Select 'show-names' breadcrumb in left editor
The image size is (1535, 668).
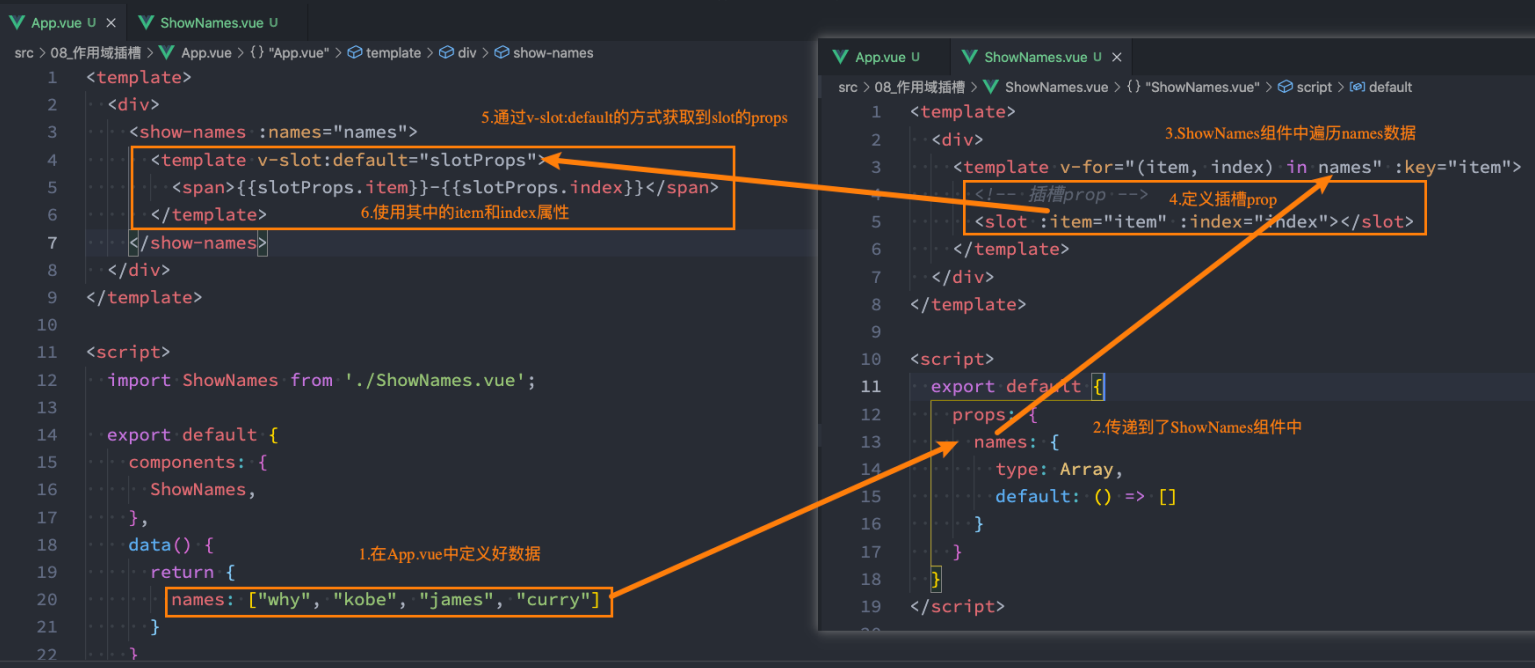pos(544,53)
